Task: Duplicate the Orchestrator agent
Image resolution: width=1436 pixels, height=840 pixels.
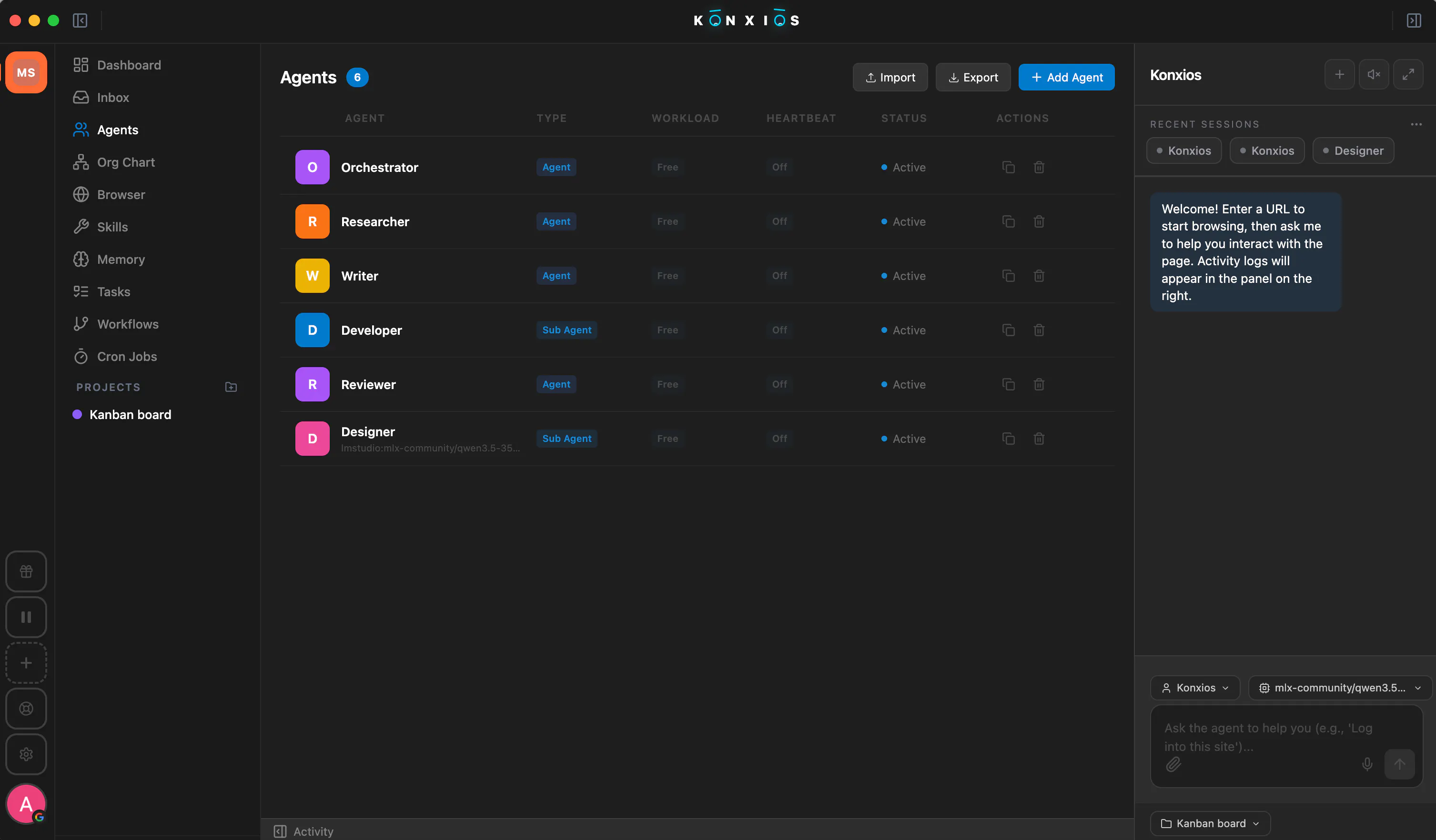Action: tap(1009, 168)
